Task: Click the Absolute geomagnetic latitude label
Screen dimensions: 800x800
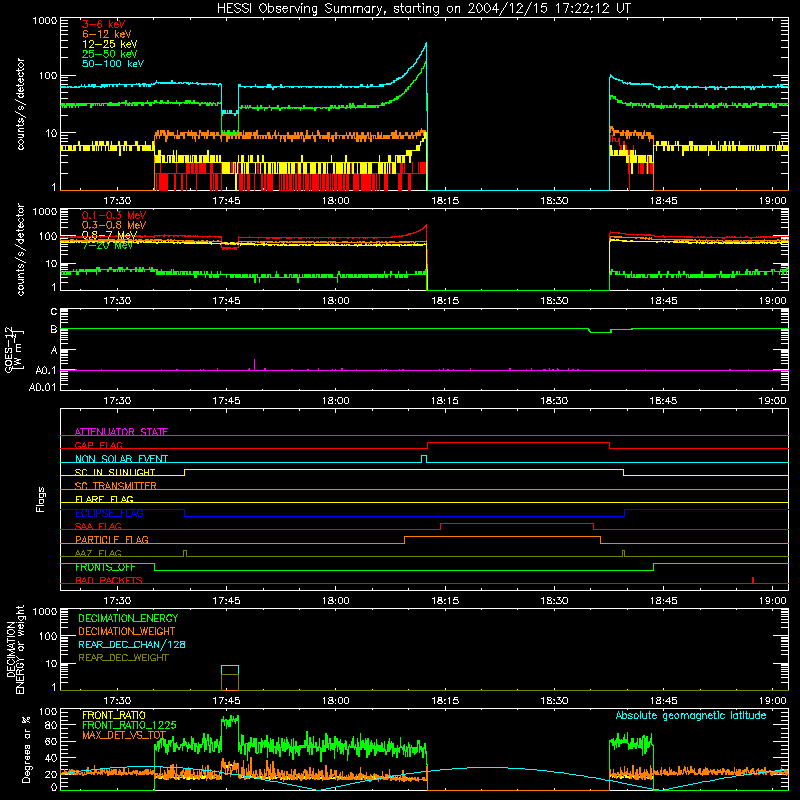Action: click(691, 715)
